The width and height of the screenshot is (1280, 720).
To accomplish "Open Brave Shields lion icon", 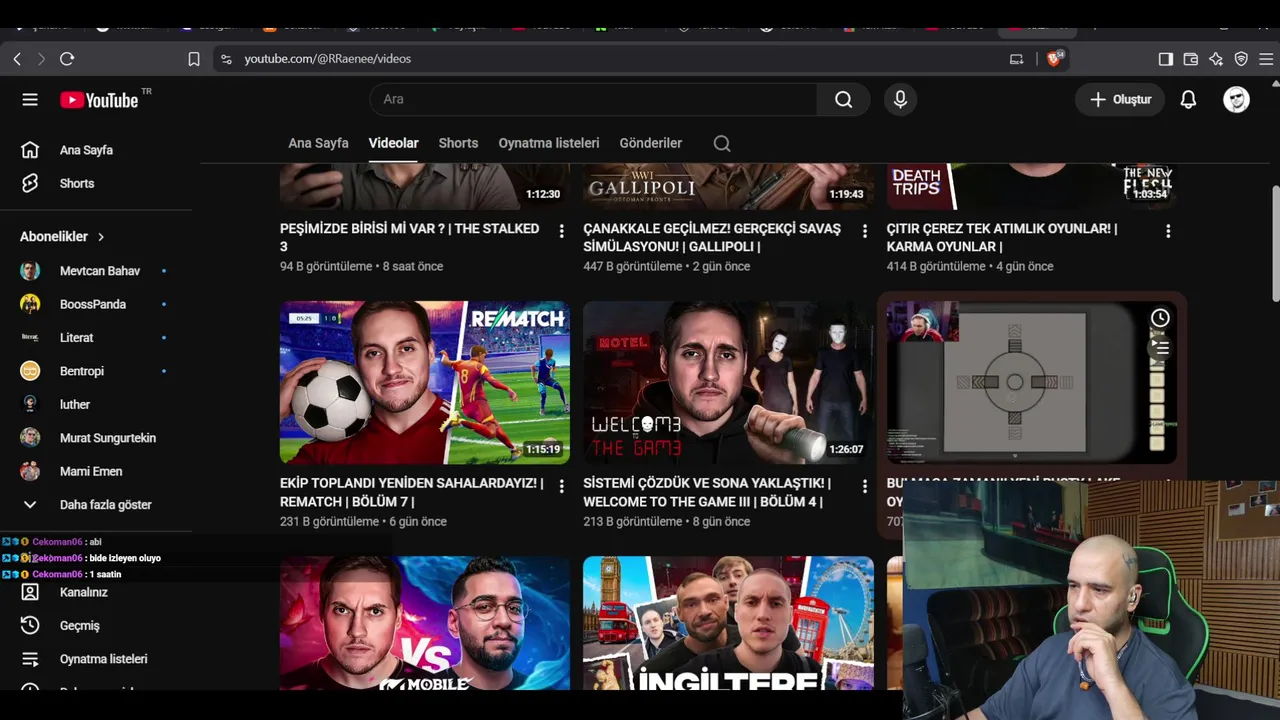I will pos(1053,59).
